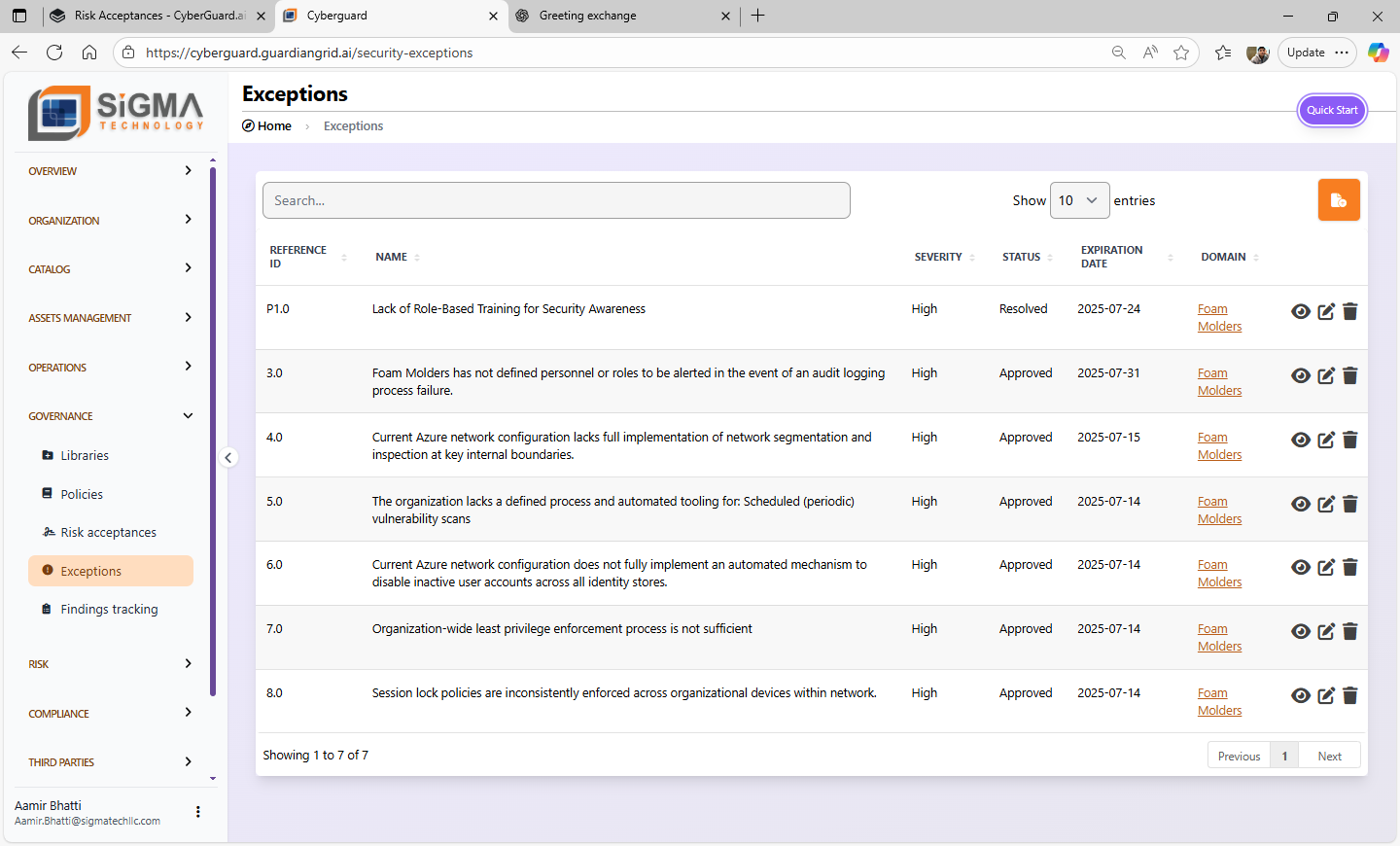The width and height of the screenshot is (1400, 846).
Task: Show details for exception 6.0 via eye icon
Action: click(1300, 568)
